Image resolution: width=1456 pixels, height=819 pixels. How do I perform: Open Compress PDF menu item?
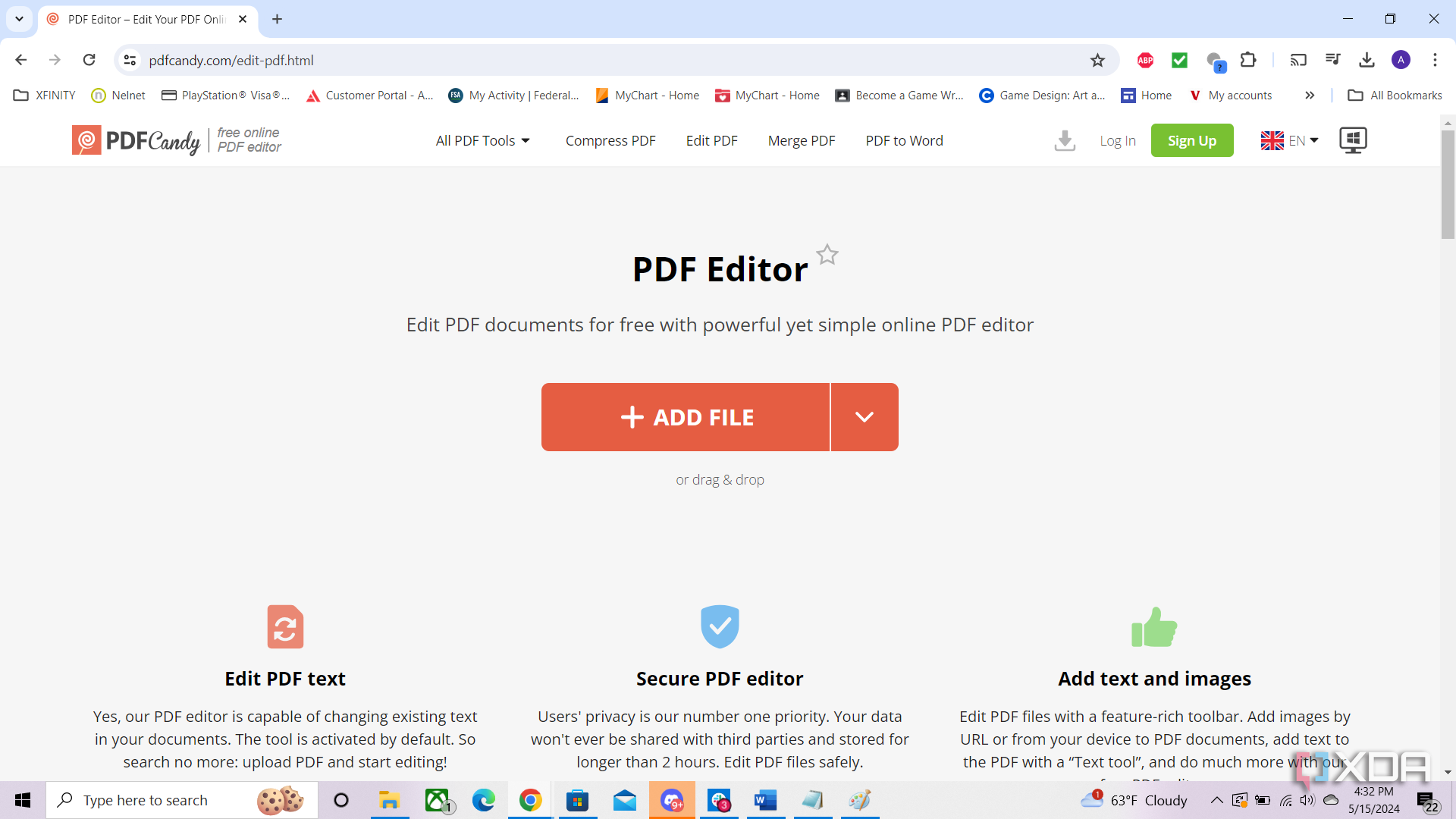(x=610, y=141)
